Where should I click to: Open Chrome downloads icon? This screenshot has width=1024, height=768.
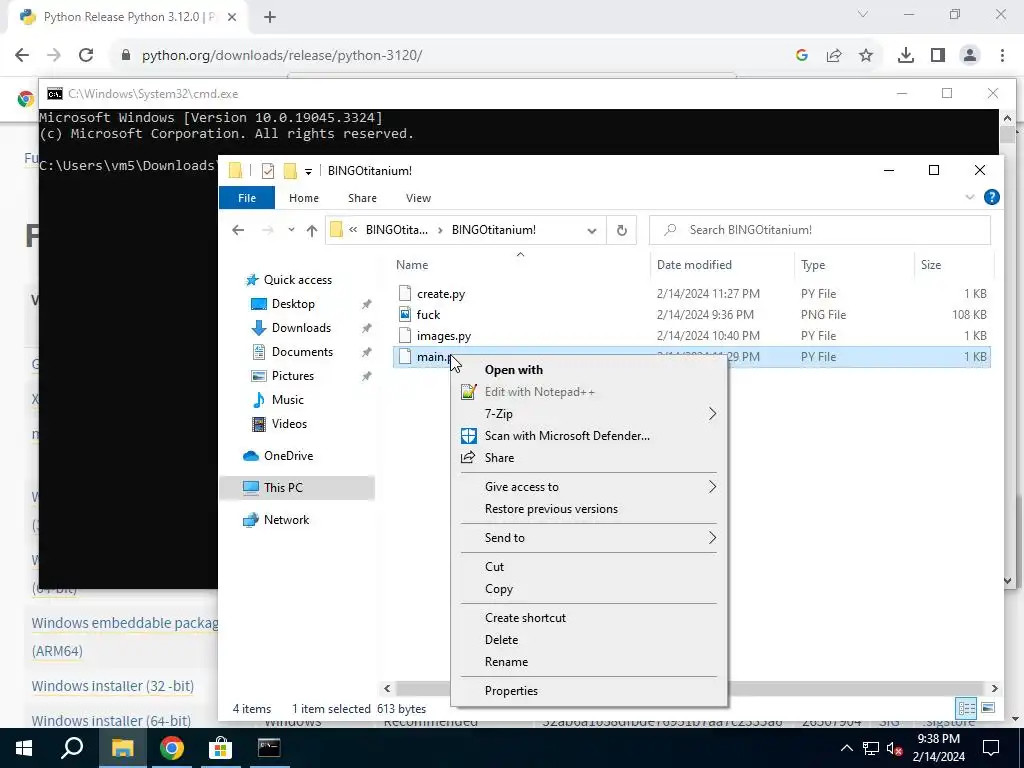click(x=906, y=56)
